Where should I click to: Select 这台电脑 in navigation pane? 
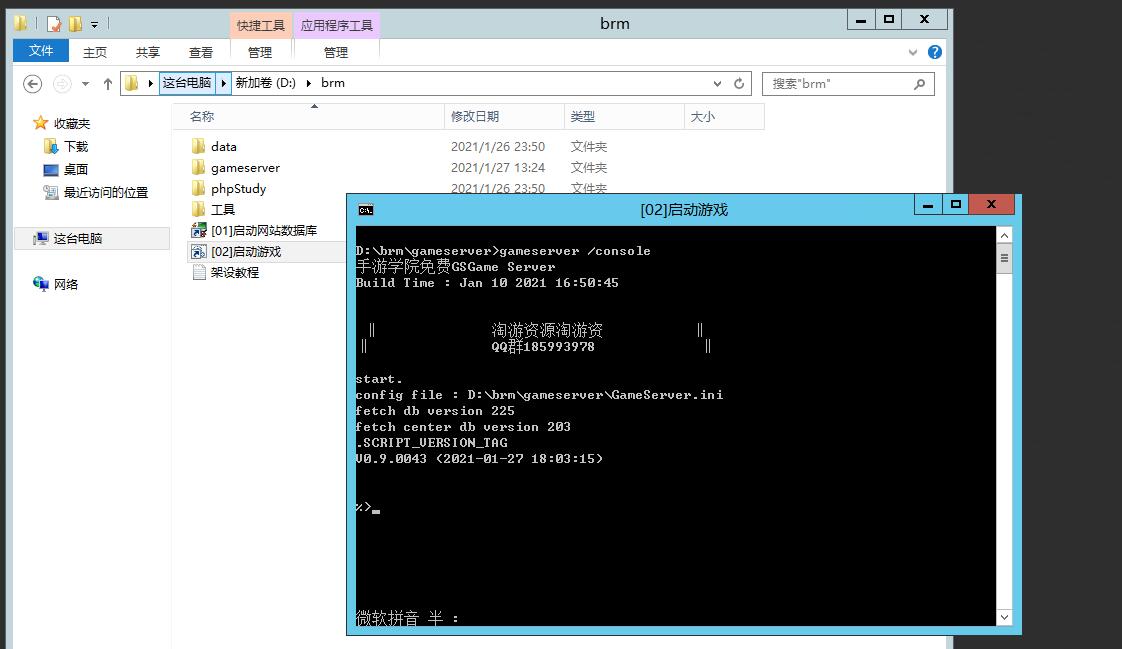78,239
